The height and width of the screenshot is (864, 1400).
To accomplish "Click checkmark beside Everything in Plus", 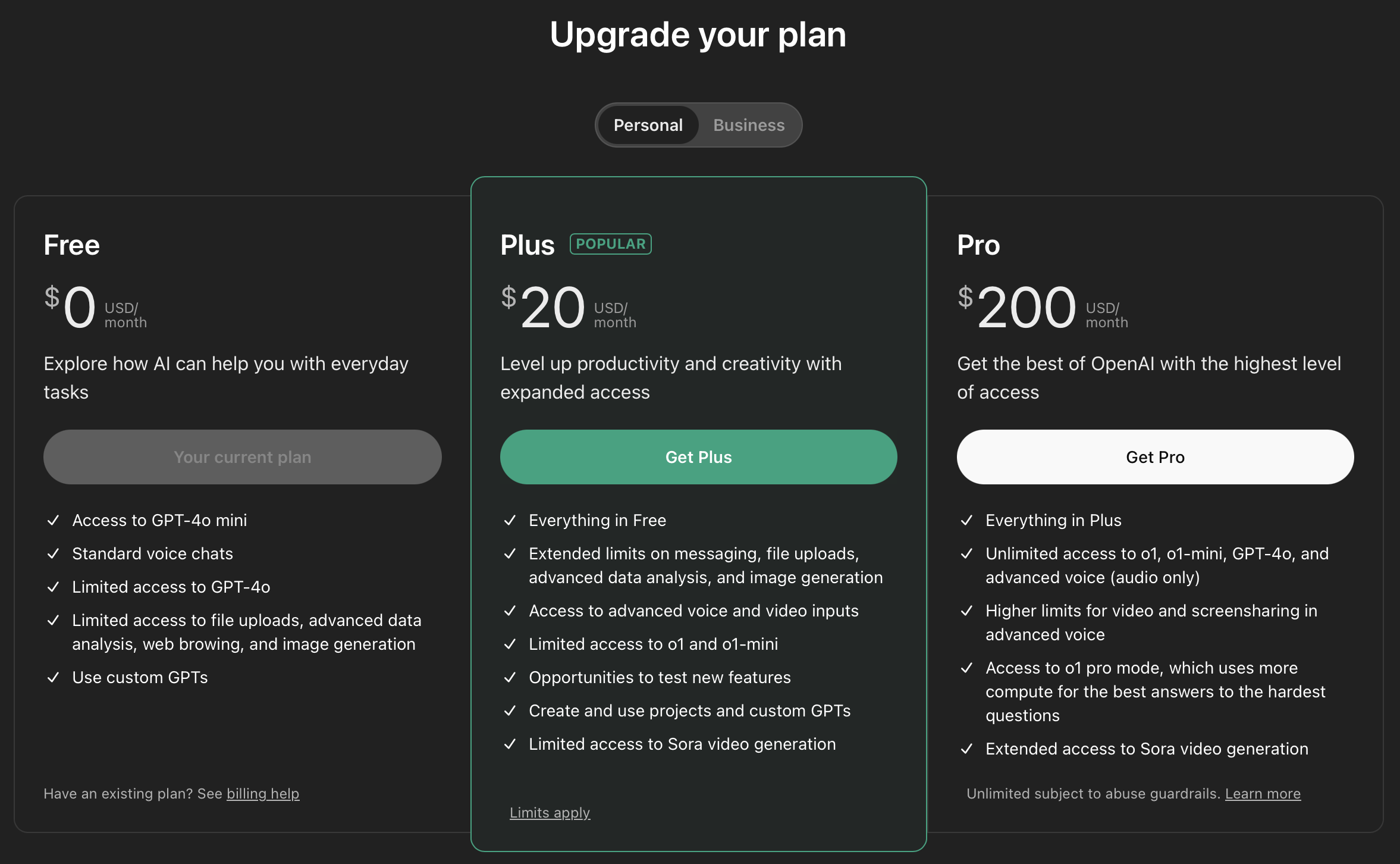I will (966, 520).
